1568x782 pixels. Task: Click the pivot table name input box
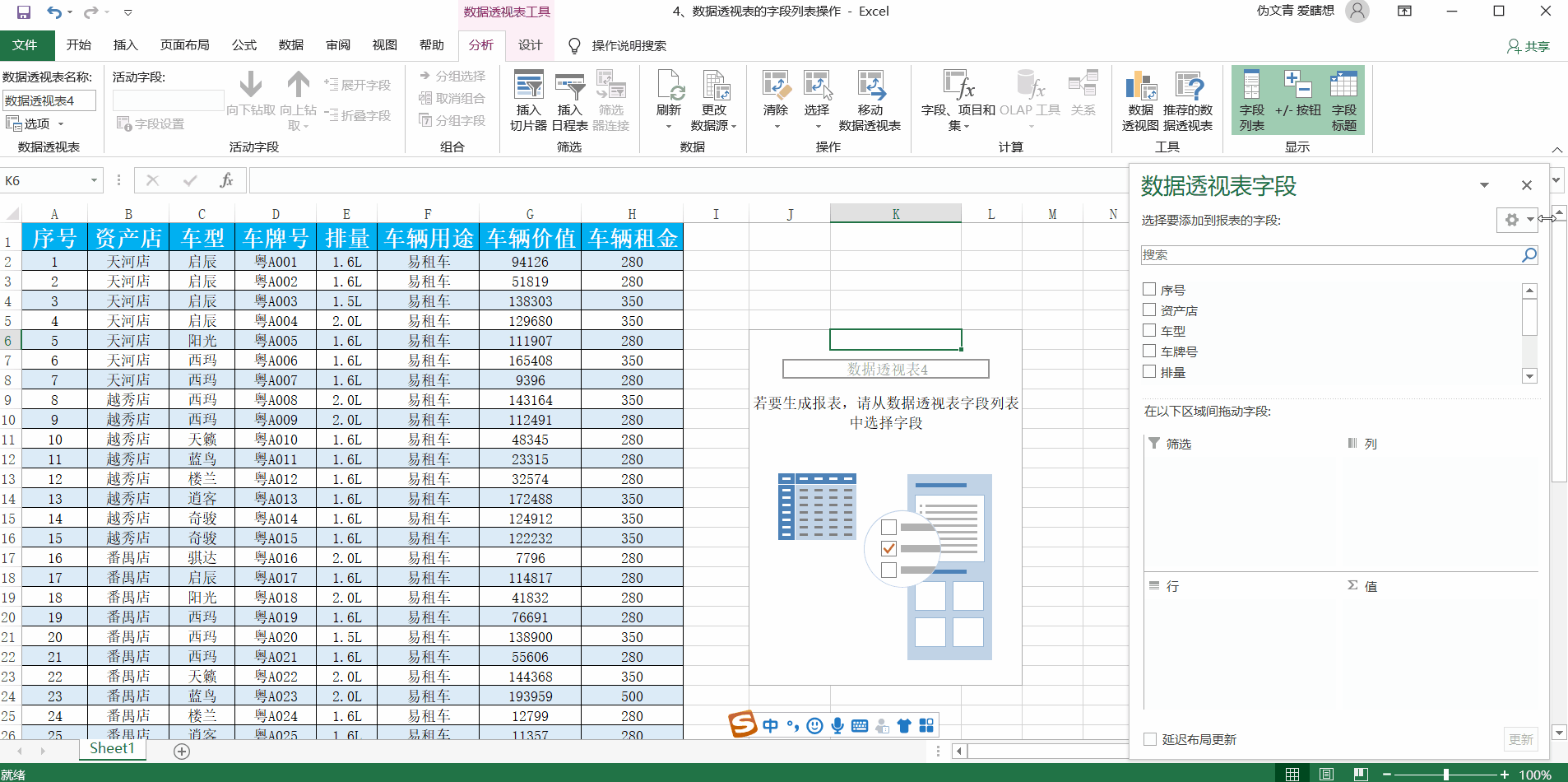click(x=49, y=101)
